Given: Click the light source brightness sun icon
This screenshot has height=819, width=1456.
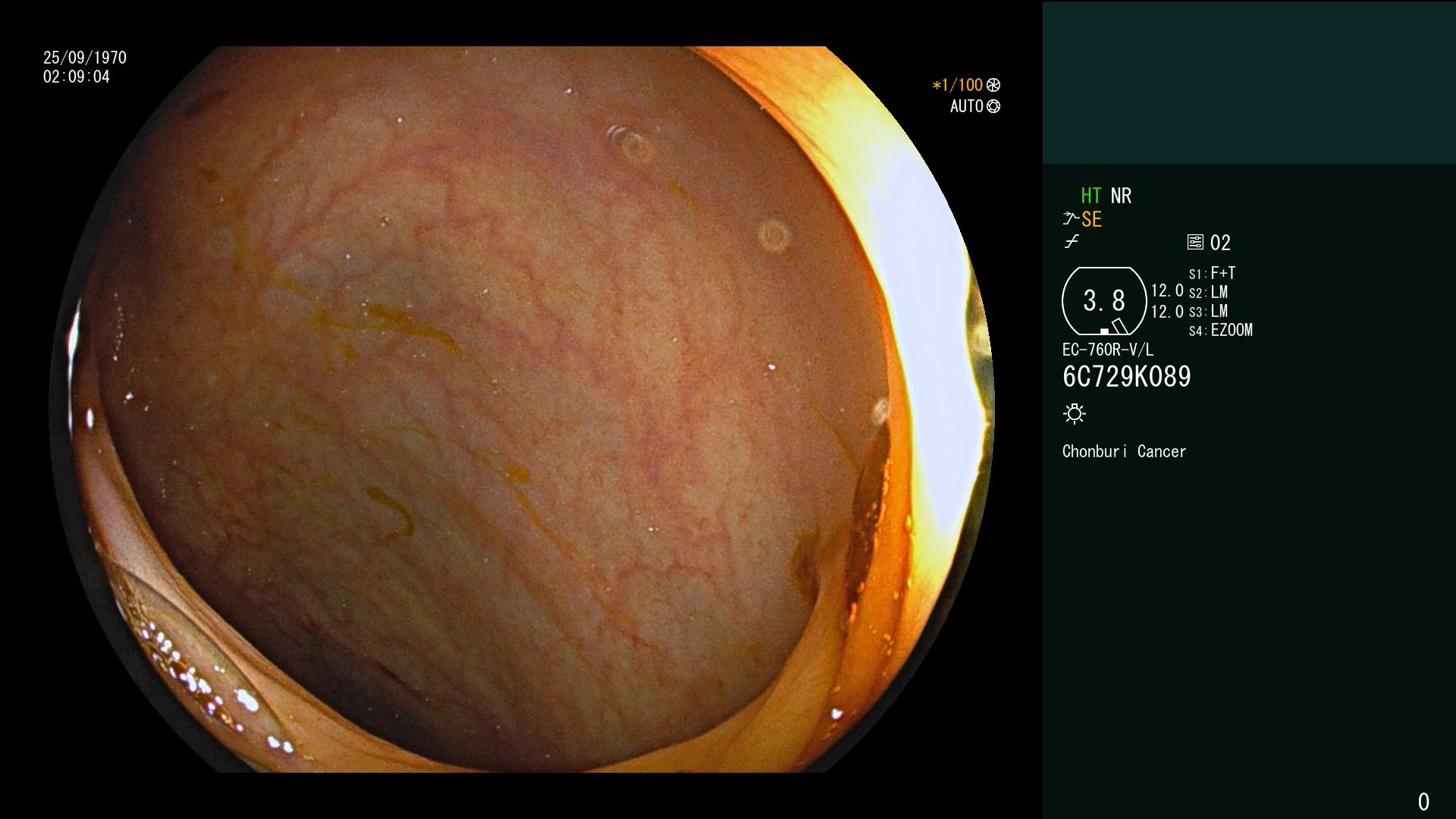Looking at the screenshot, I should tap(1075, 413).
